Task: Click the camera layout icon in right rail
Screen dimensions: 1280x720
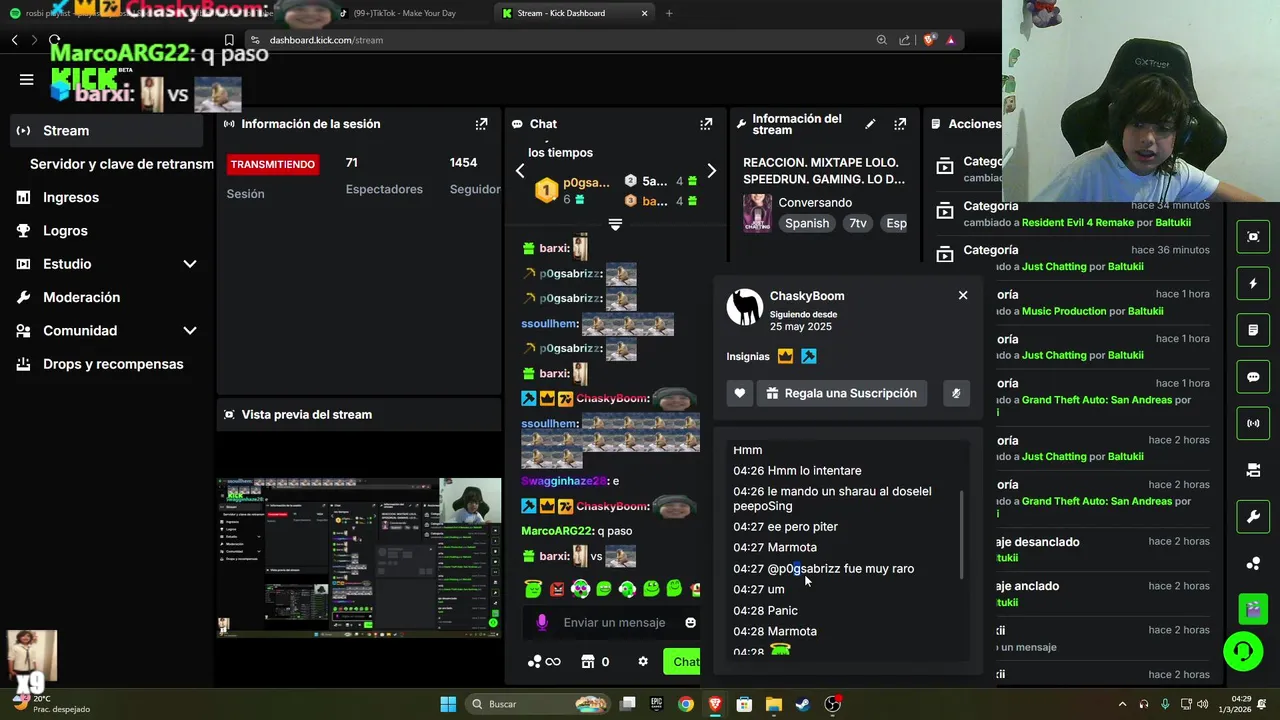Action: [1253, 470]
